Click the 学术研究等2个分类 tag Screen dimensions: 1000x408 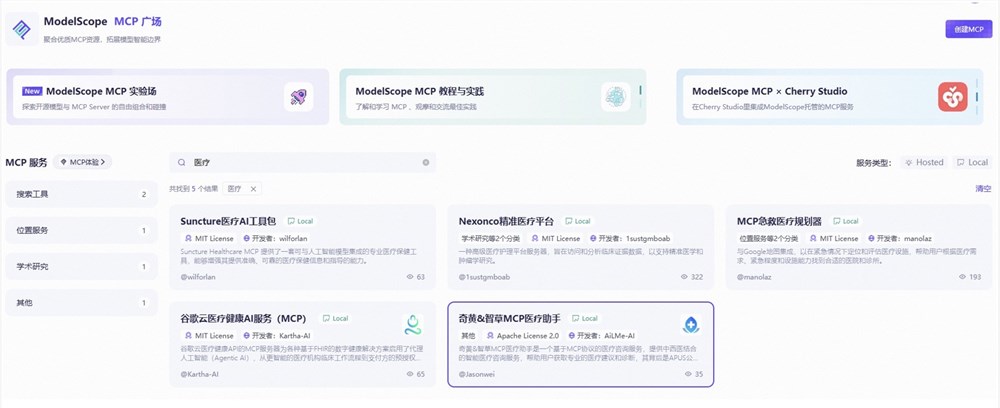coord(490,238)
